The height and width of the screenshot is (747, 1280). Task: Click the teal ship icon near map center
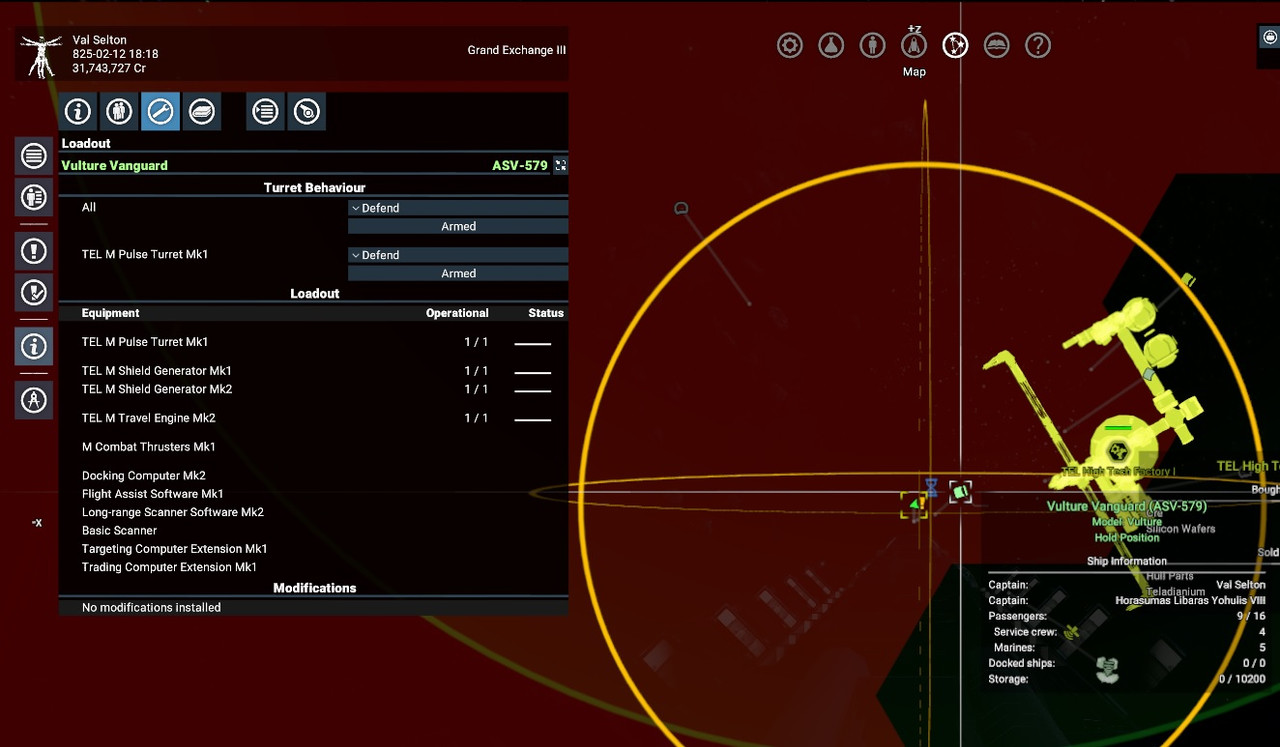click(960, 491)
